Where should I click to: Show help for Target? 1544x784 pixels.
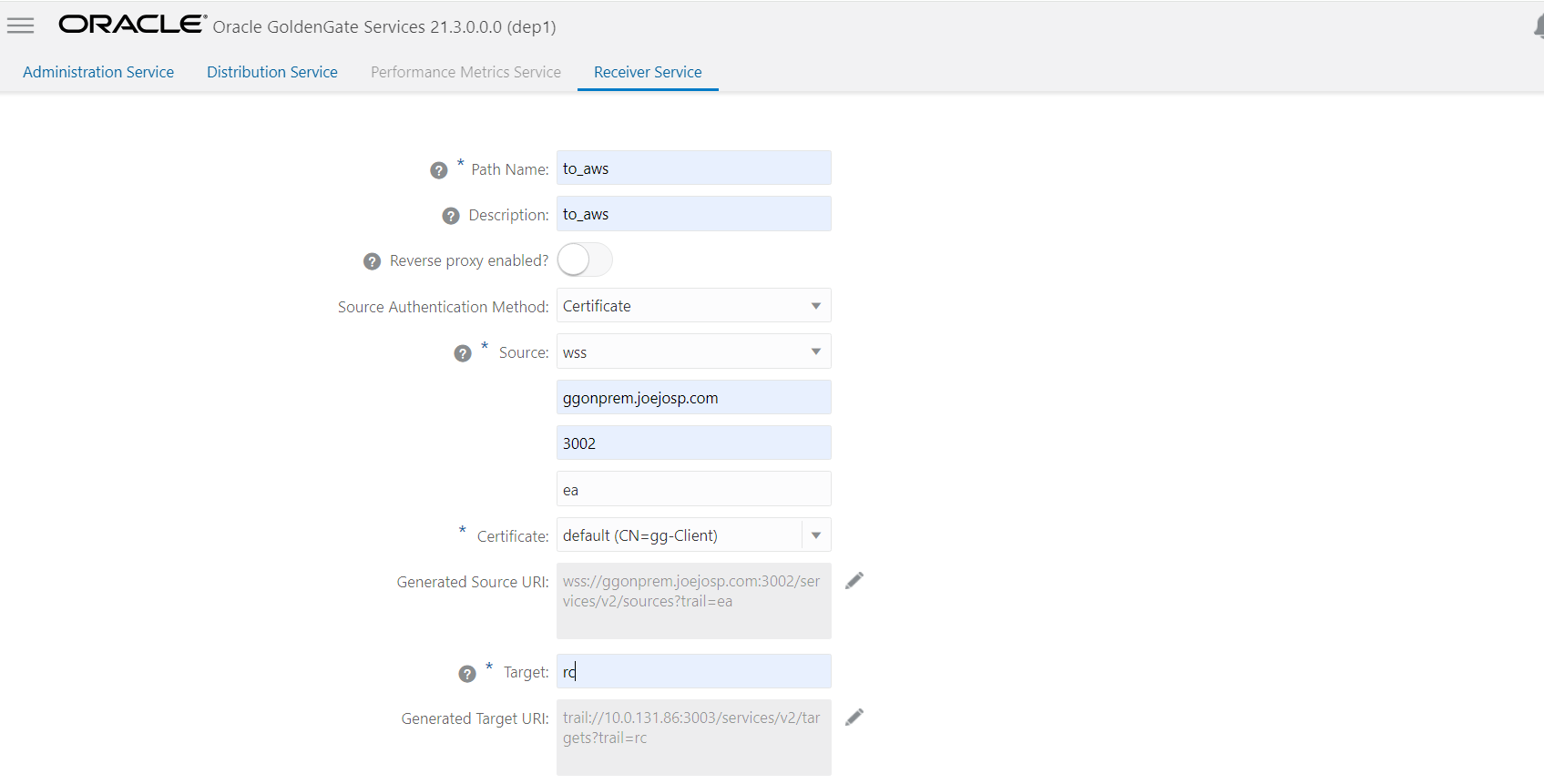click(x=467, y=674)
